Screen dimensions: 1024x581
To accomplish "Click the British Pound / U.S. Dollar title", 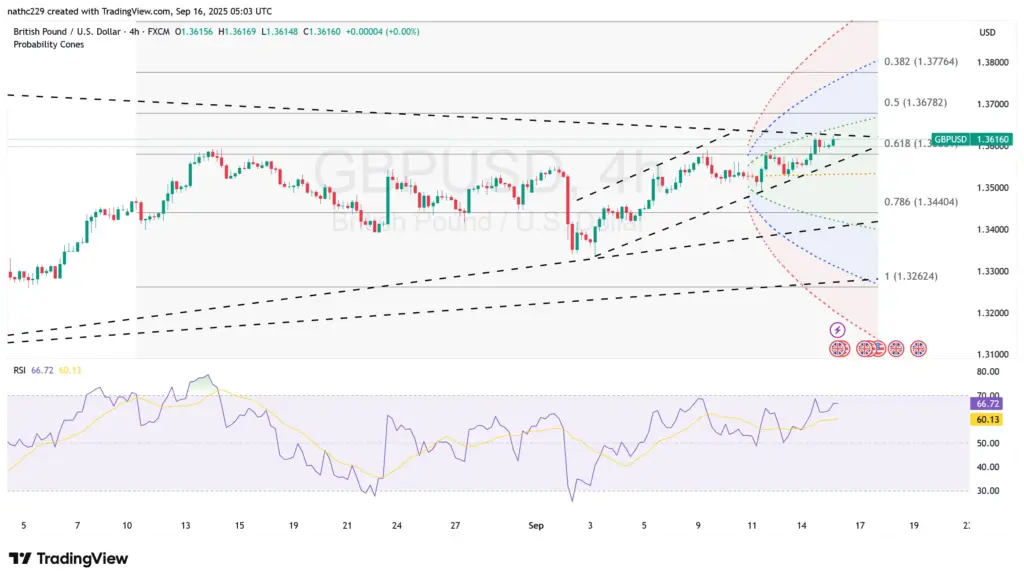I will point(68,32).
